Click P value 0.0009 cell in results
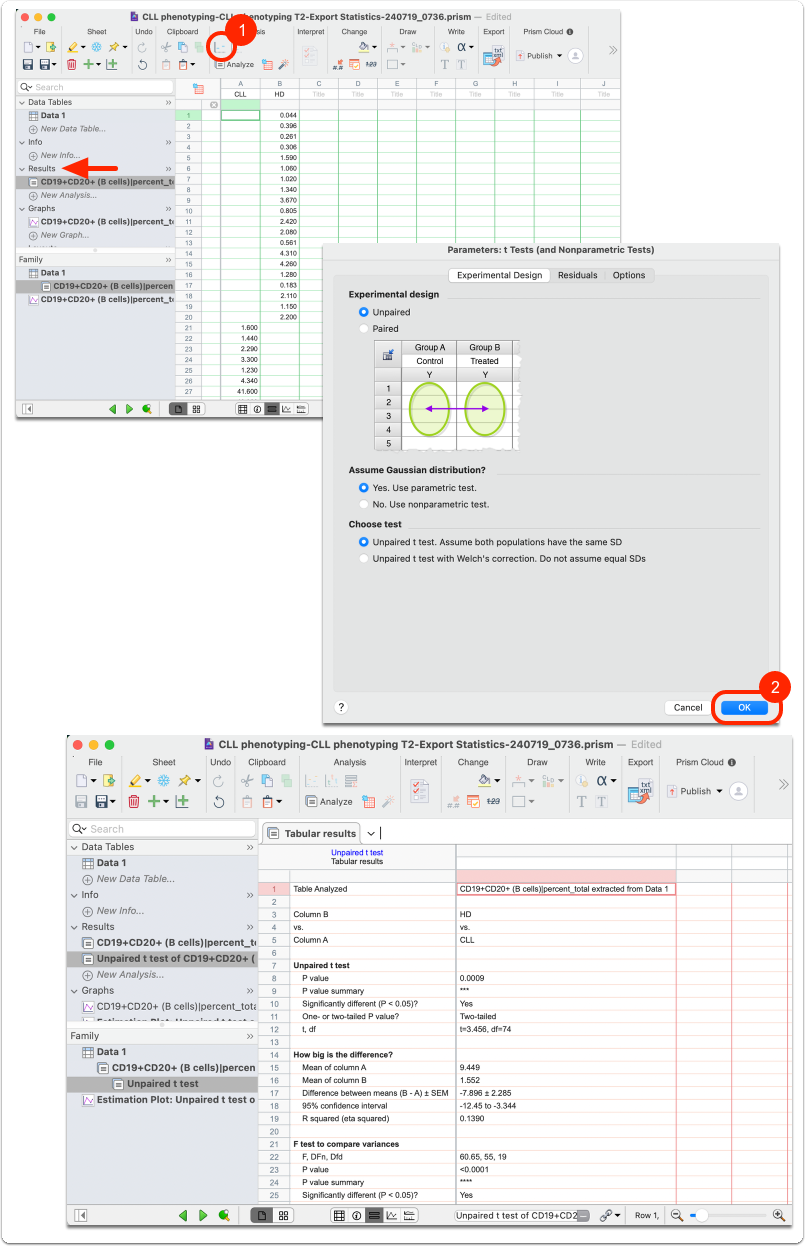 tap(566, 978)
